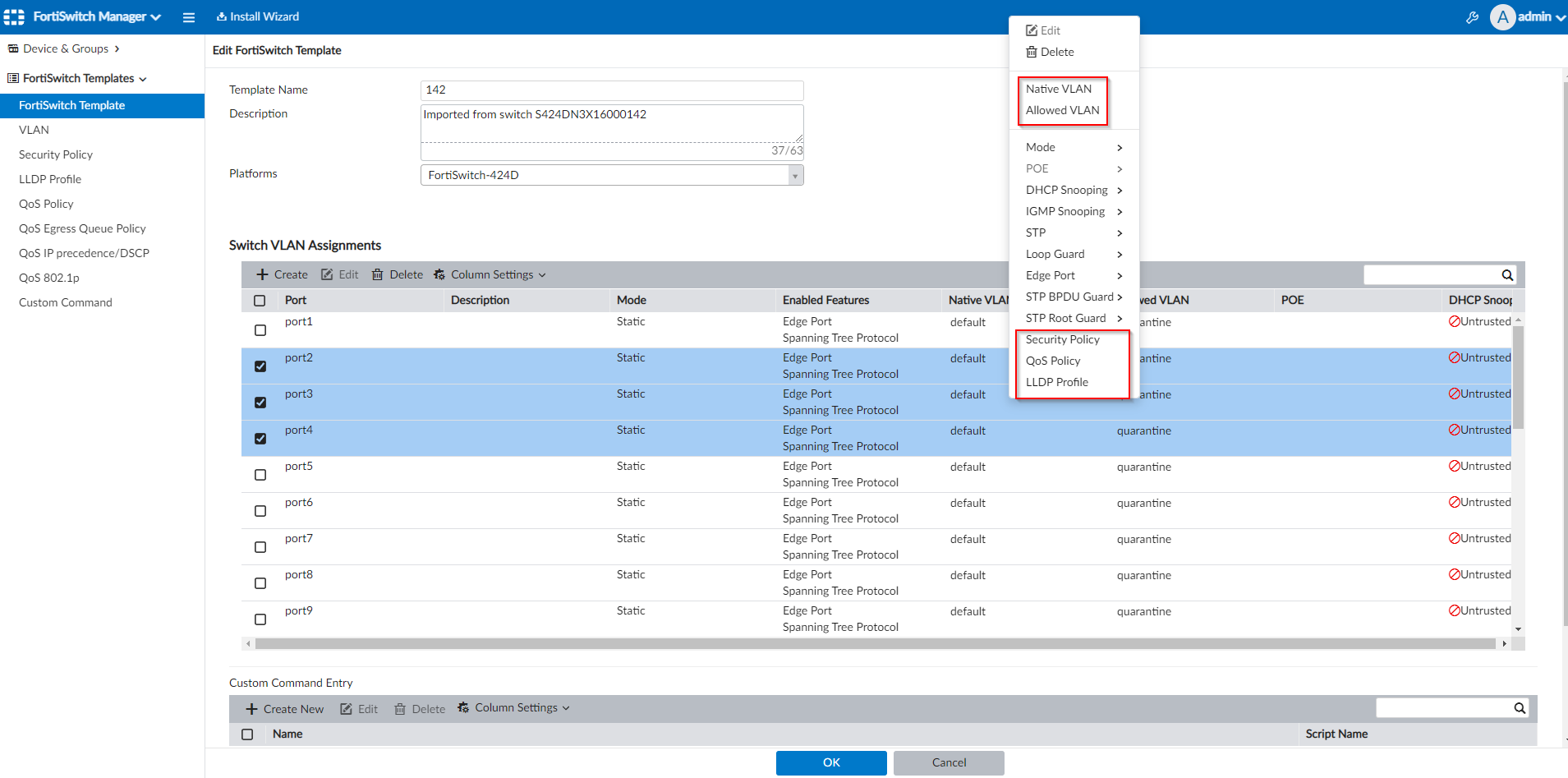Click the plus Create icon in VLAN toolbar
Screen dimensions: 1568x778
pyautogui.click(x=263, y=274)
